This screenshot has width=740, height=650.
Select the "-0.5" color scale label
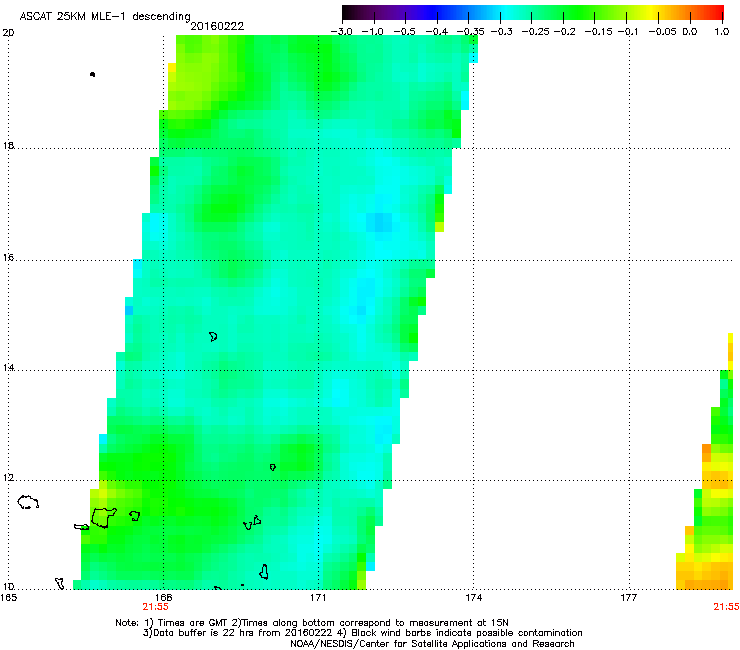click(404, 32)
